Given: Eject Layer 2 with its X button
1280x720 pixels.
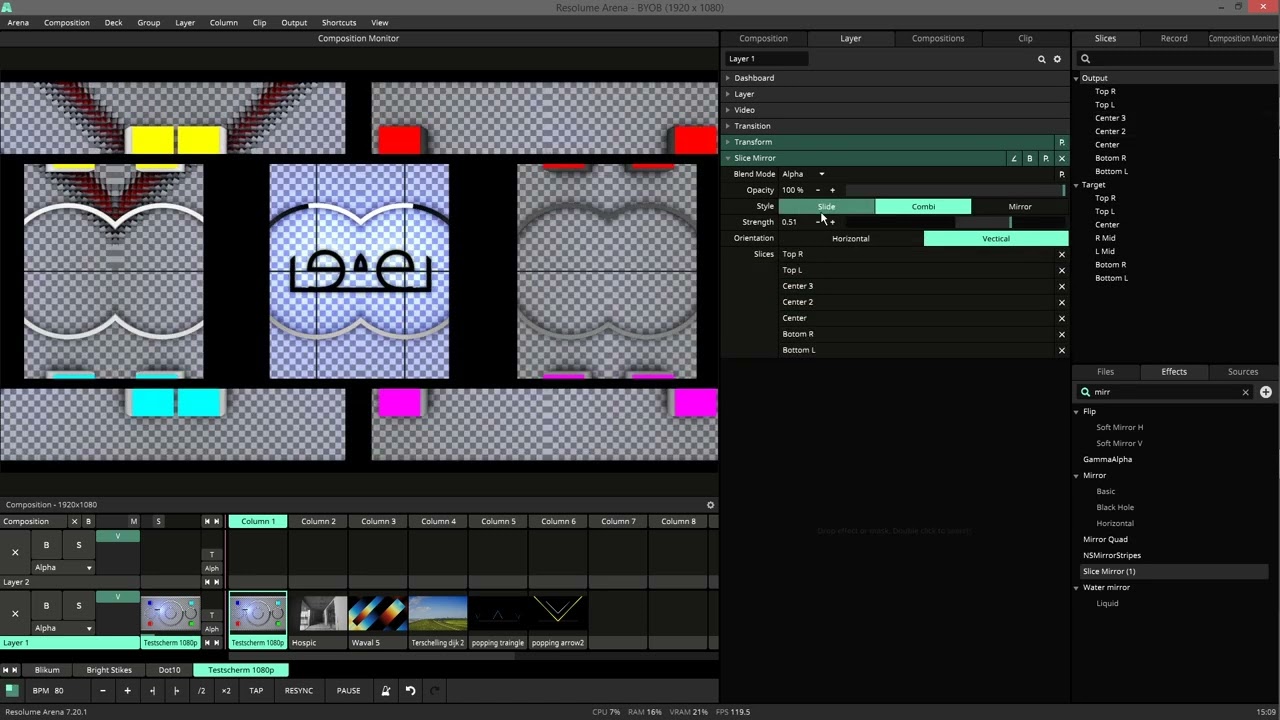Looking at the screenshot, I should (x=15, y=552).
